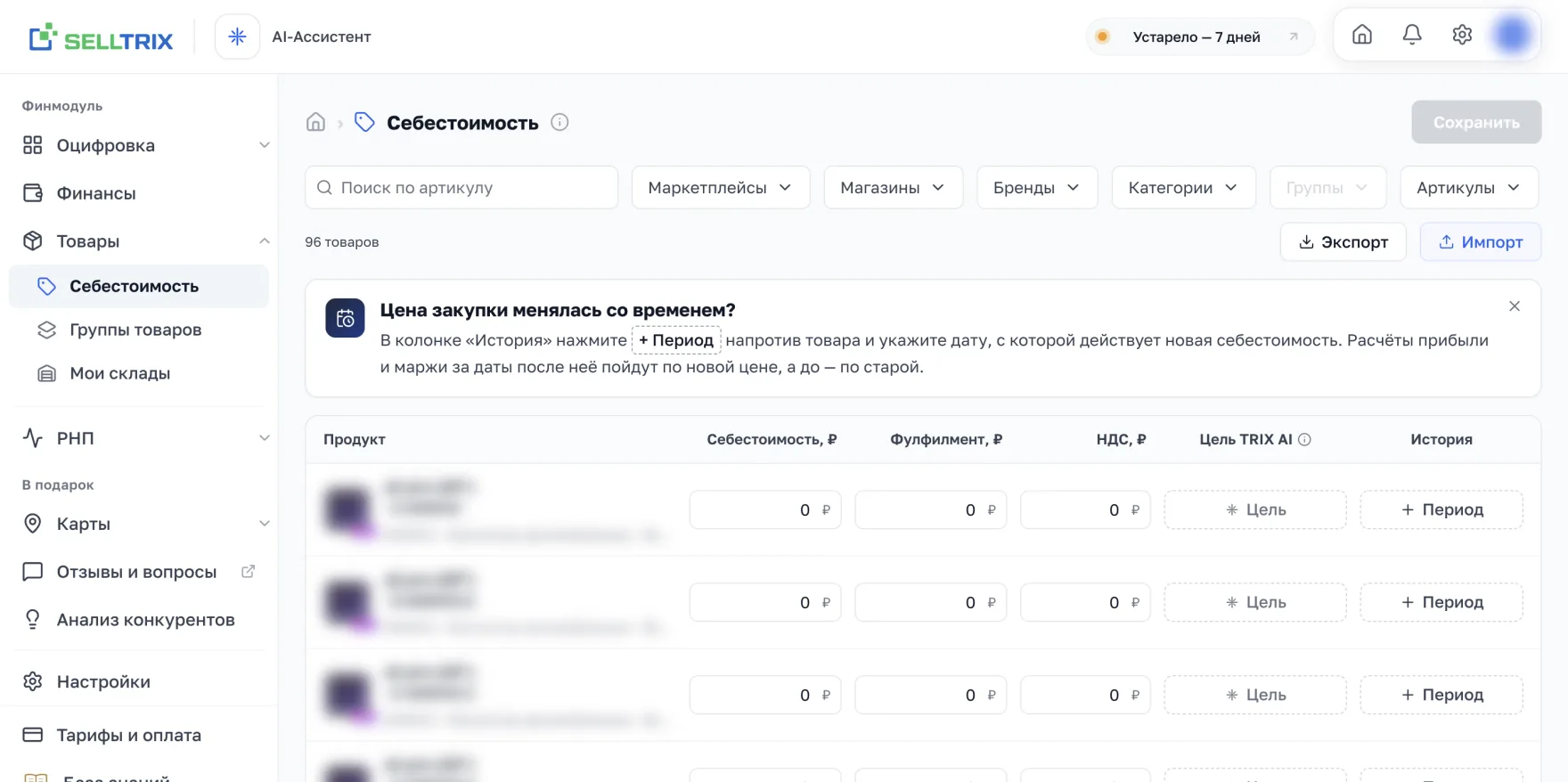The height and width of the screenshot is (782, 1568).
Task: Click the first row Цель button
Action: point(1255,510)
